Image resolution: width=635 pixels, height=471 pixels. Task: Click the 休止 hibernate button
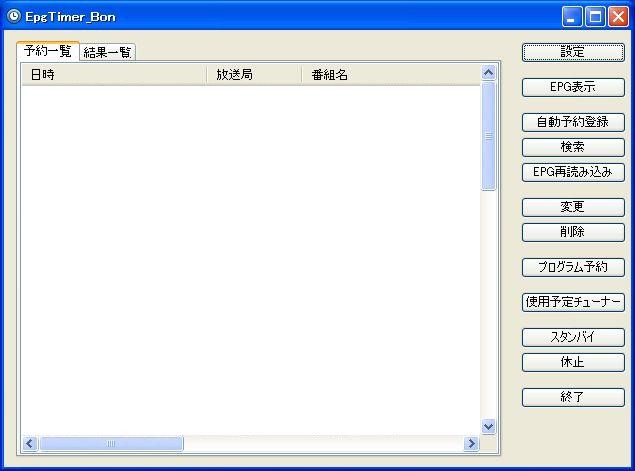click(x=573, y=362)
